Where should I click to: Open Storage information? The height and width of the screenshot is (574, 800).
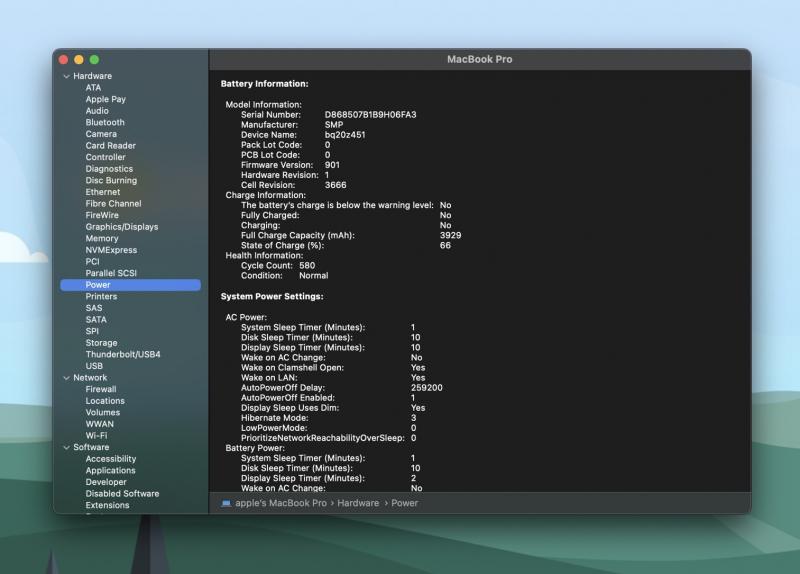coord(102,343)
